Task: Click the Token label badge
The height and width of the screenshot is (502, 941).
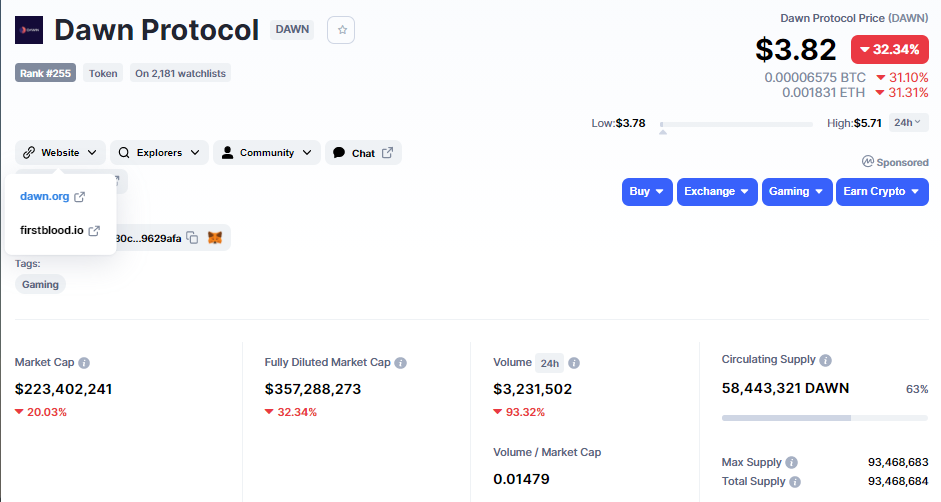Action: coord(103,73)
